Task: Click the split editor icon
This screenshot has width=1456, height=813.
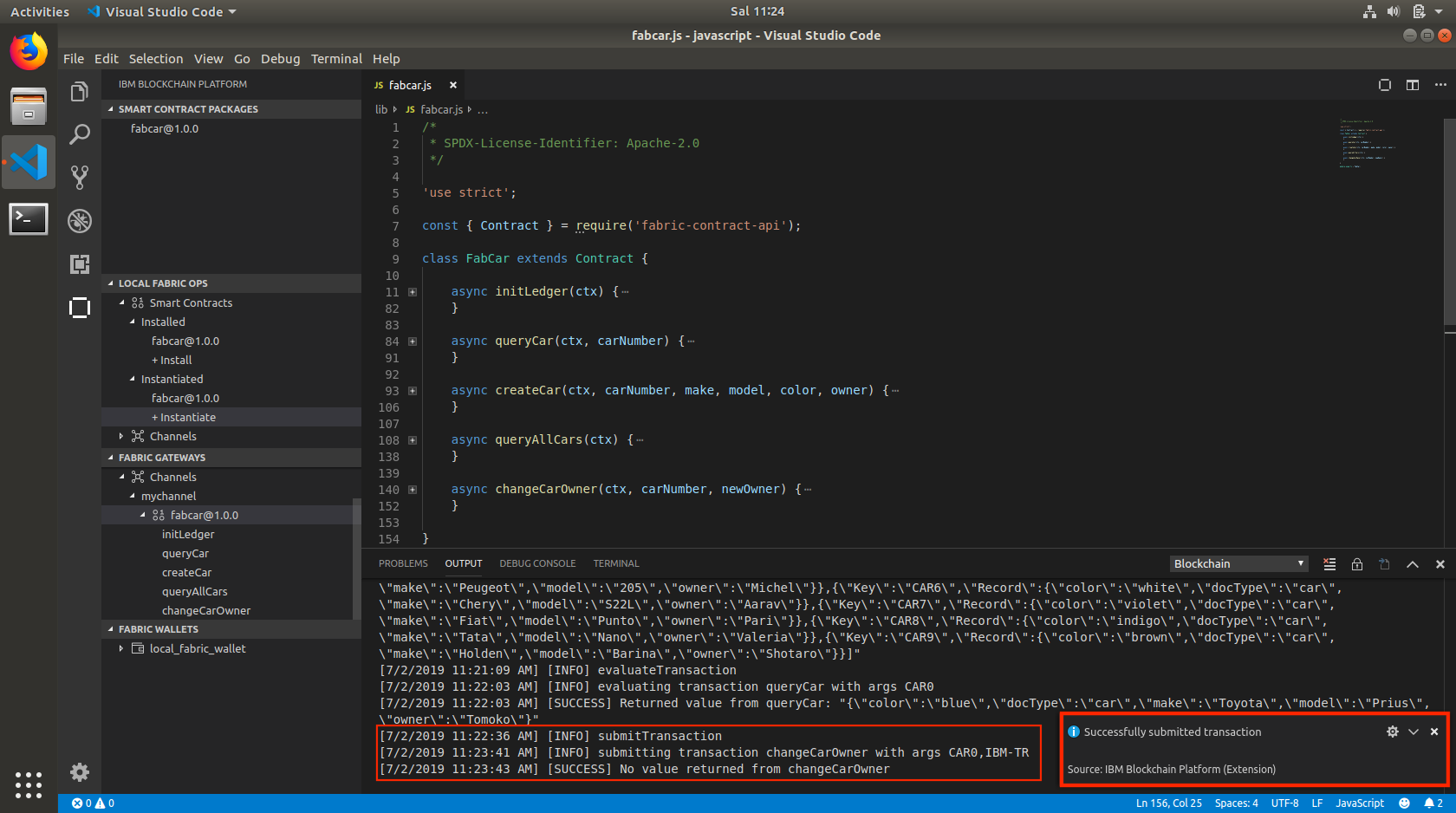Action: pyautogui.click(x=1413, y=85)
